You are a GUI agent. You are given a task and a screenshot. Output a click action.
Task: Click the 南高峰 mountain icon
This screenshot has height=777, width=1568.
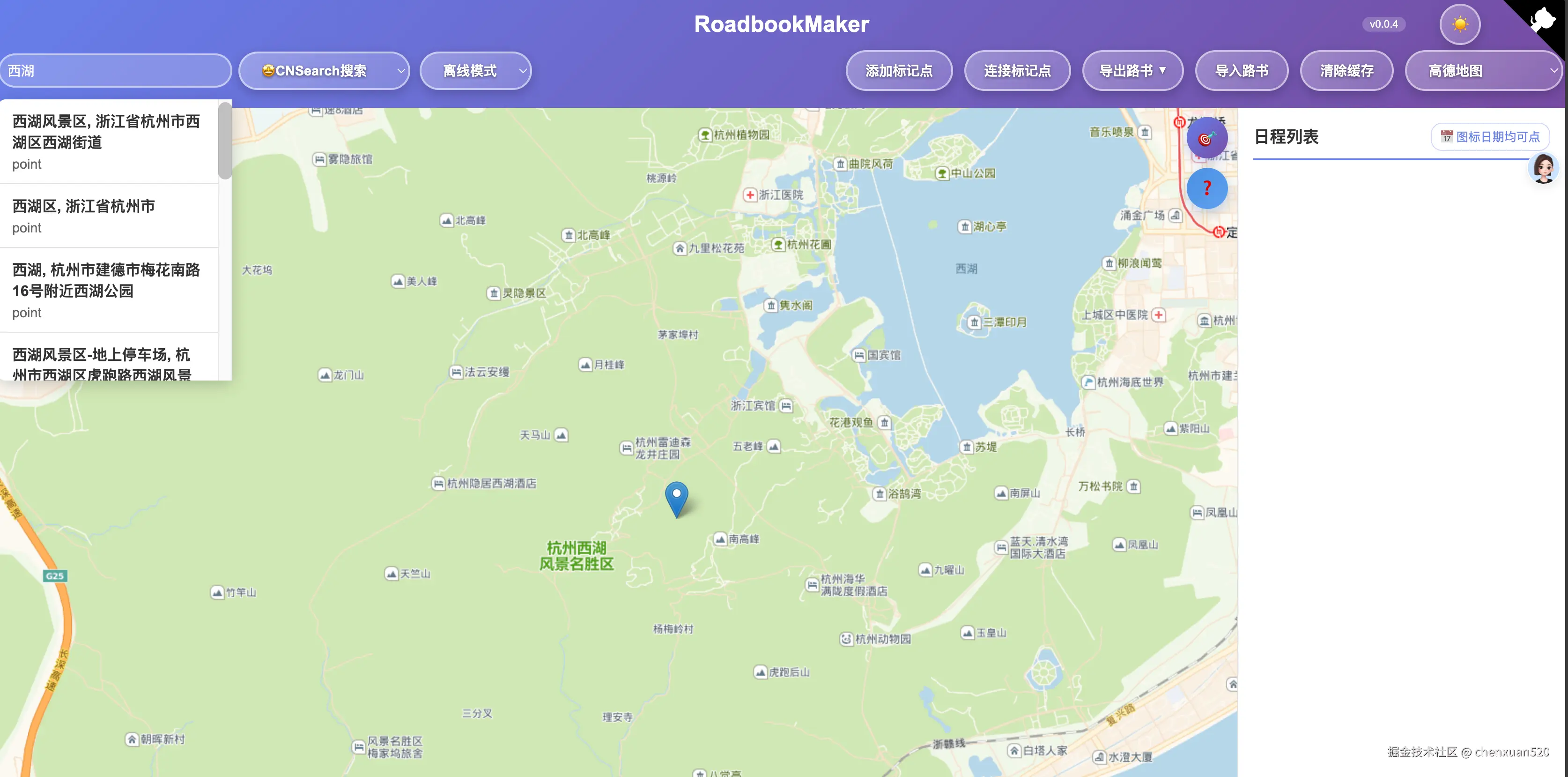(720, 539)
